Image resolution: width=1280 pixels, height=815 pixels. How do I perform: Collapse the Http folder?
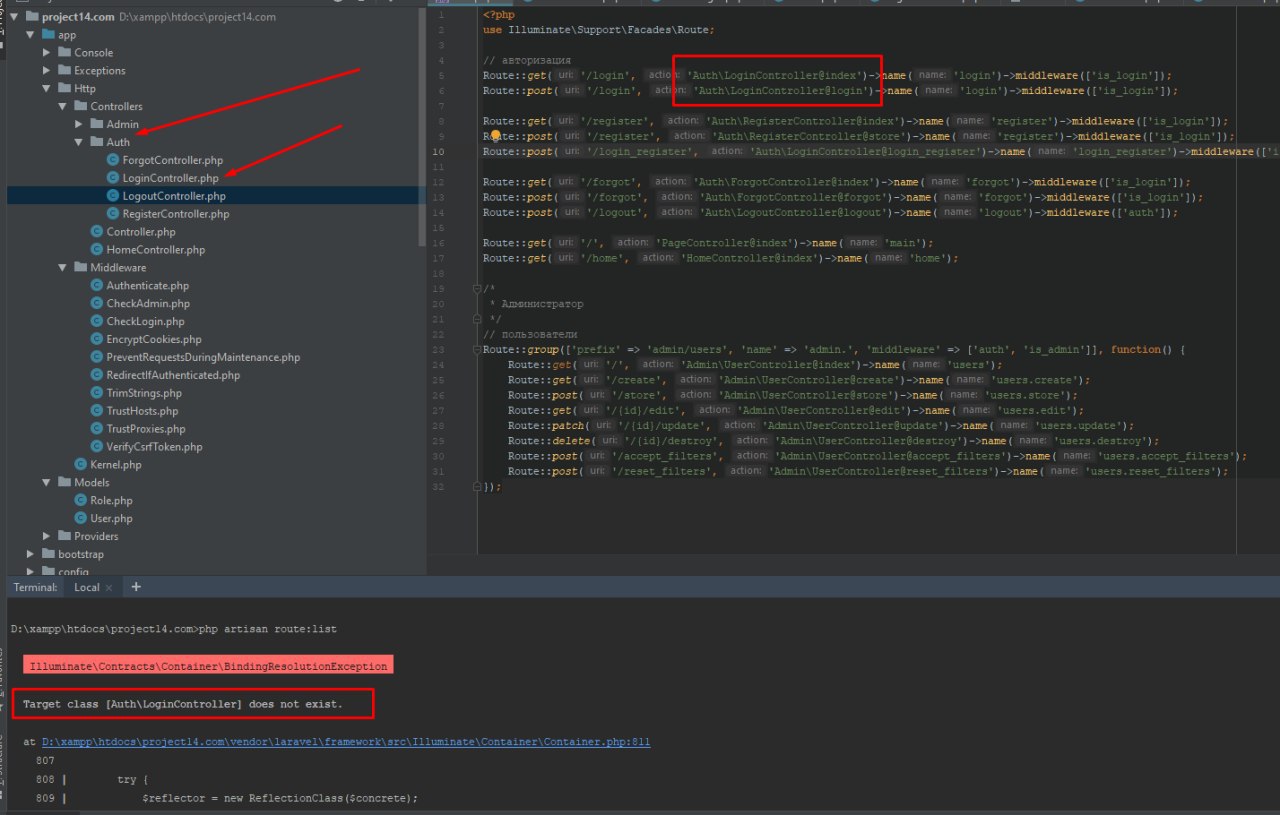[x=47, y=89]
